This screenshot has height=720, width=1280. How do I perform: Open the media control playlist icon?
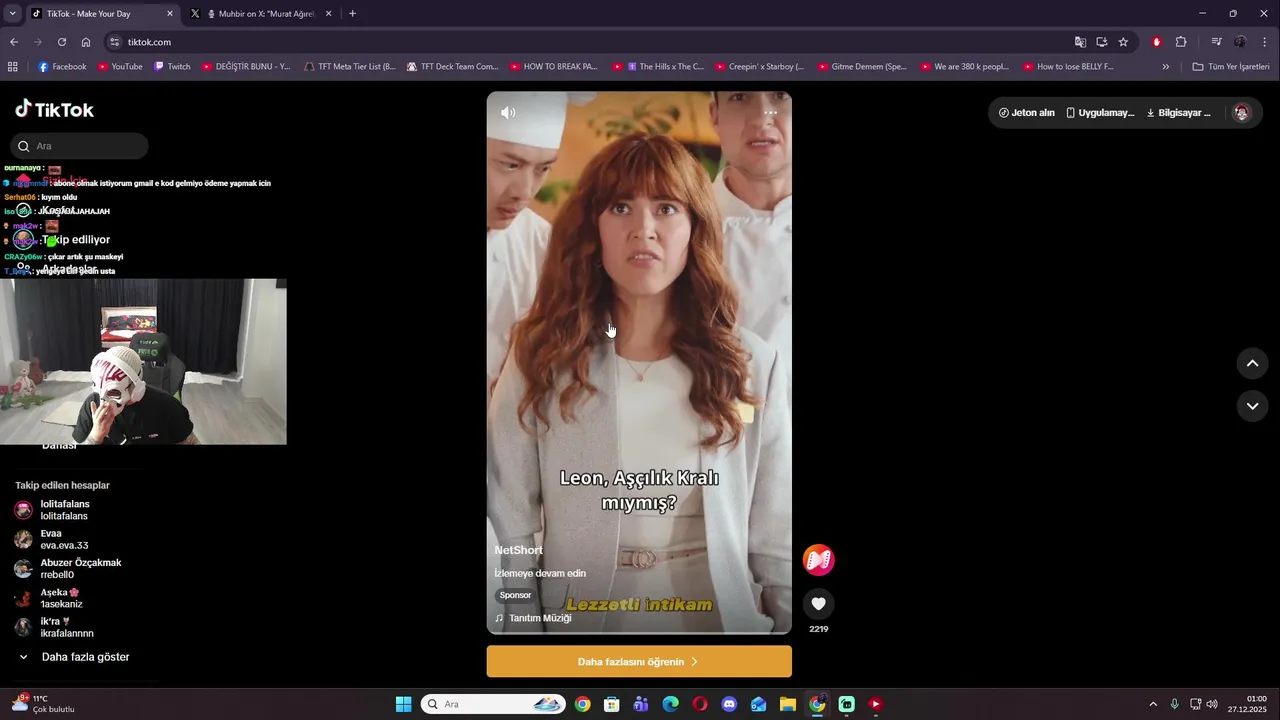coord(1216,42)
